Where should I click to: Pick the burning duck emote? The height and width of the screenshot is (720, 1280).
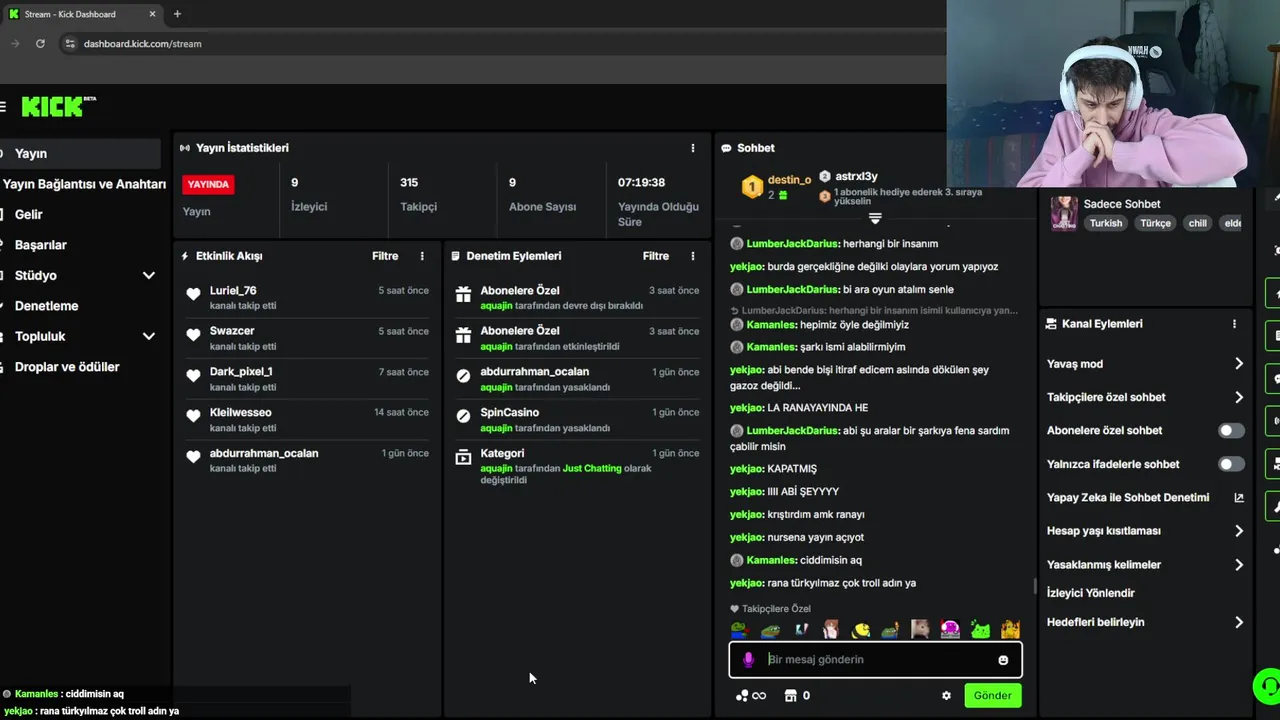(x=1011, y=629)
